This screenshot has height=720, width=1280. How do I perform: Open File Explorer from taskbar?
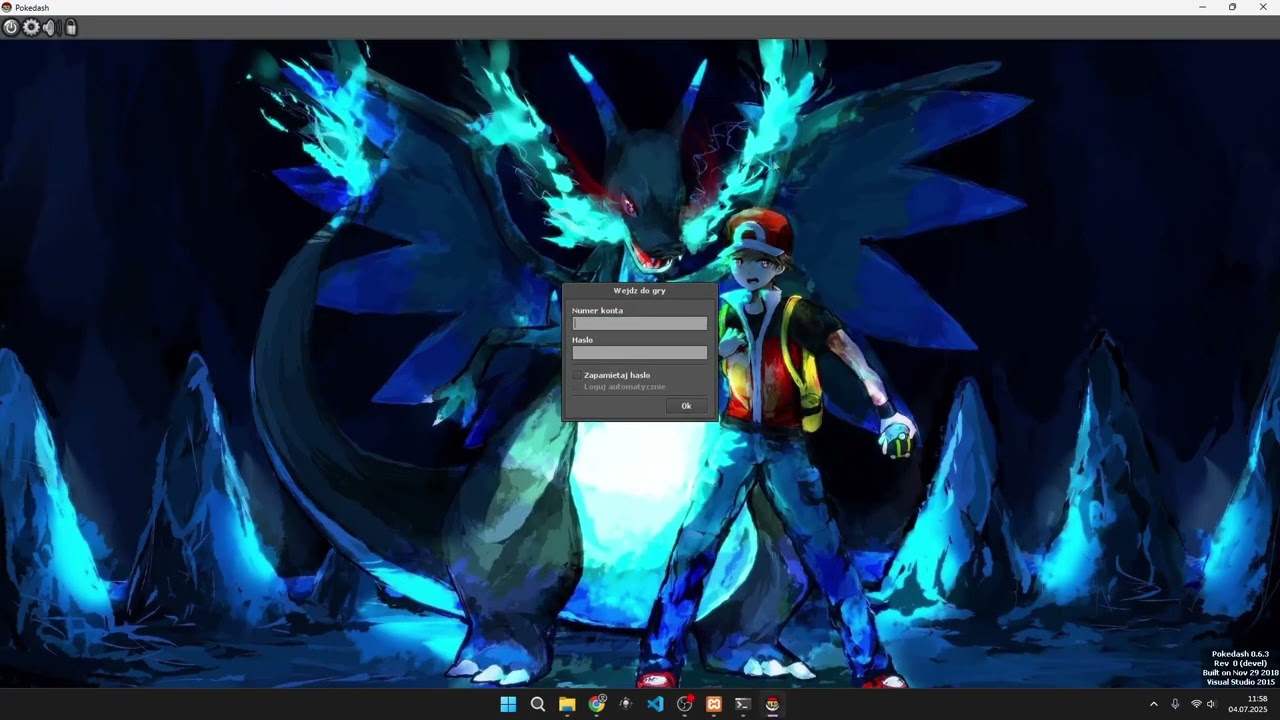[x=567, y=704]
